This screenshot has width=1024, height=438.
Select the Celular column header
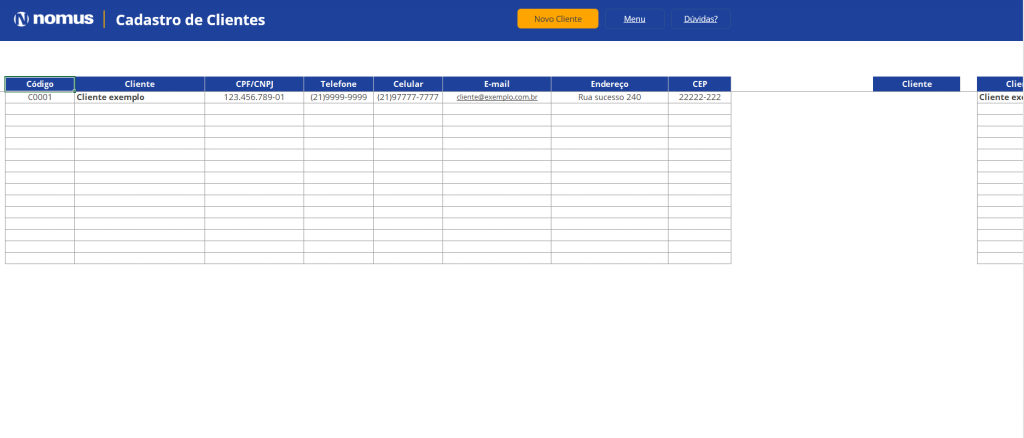tap(408, 84)
